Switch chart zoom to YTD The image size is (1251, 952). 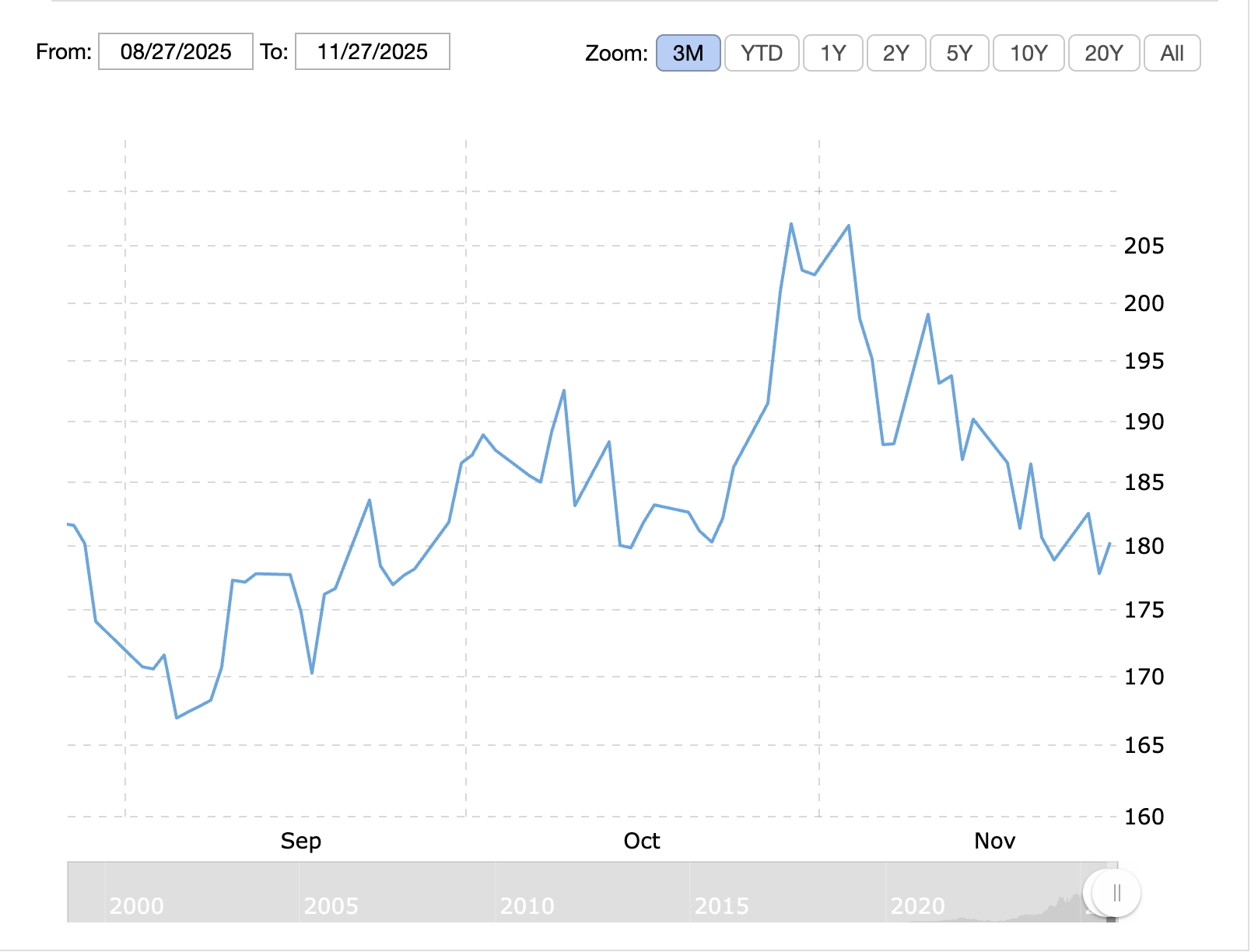pos(762,53)
